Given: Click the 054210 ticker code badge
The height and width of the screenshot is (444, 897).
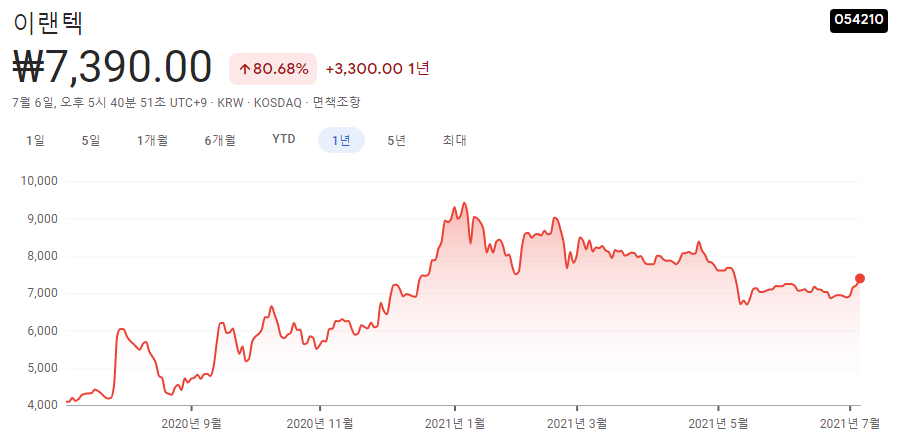Looking at the screenshot, I should tap(859, 21).
